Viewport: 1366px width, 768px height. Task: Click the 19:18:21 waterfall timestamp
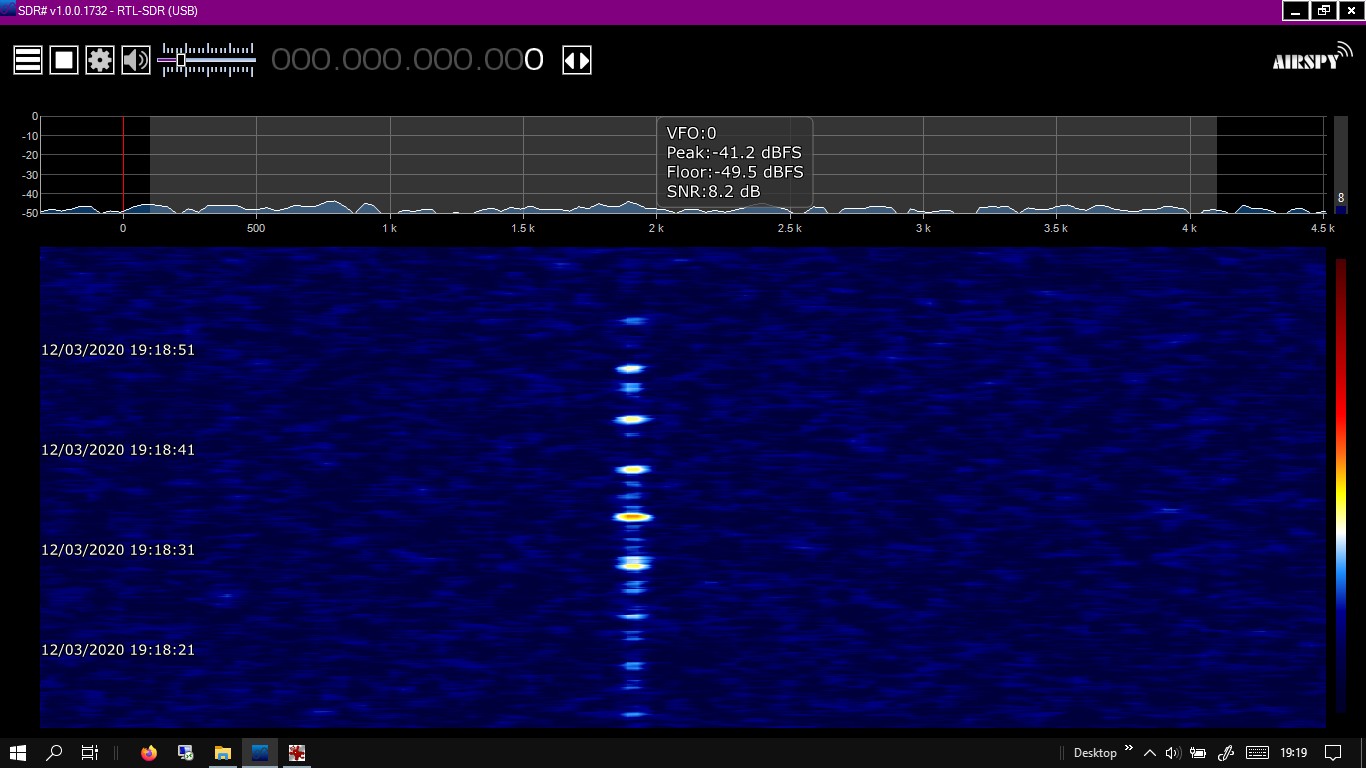click(x=118, y=650)
